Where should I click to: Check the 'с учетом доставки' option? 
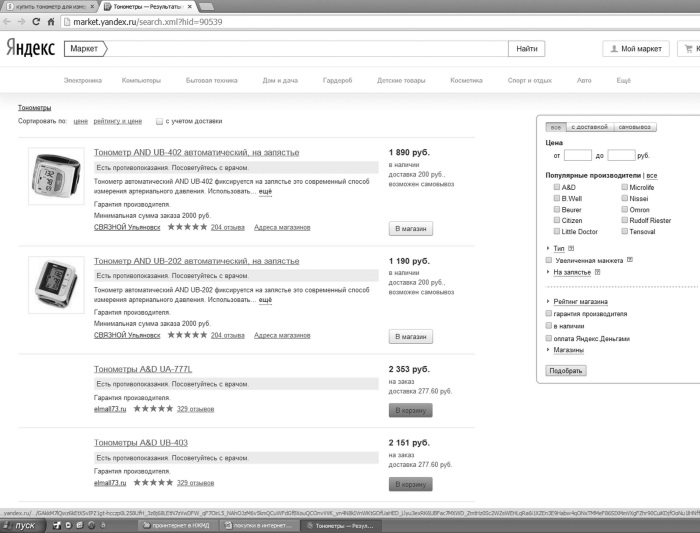pos(159,121)
